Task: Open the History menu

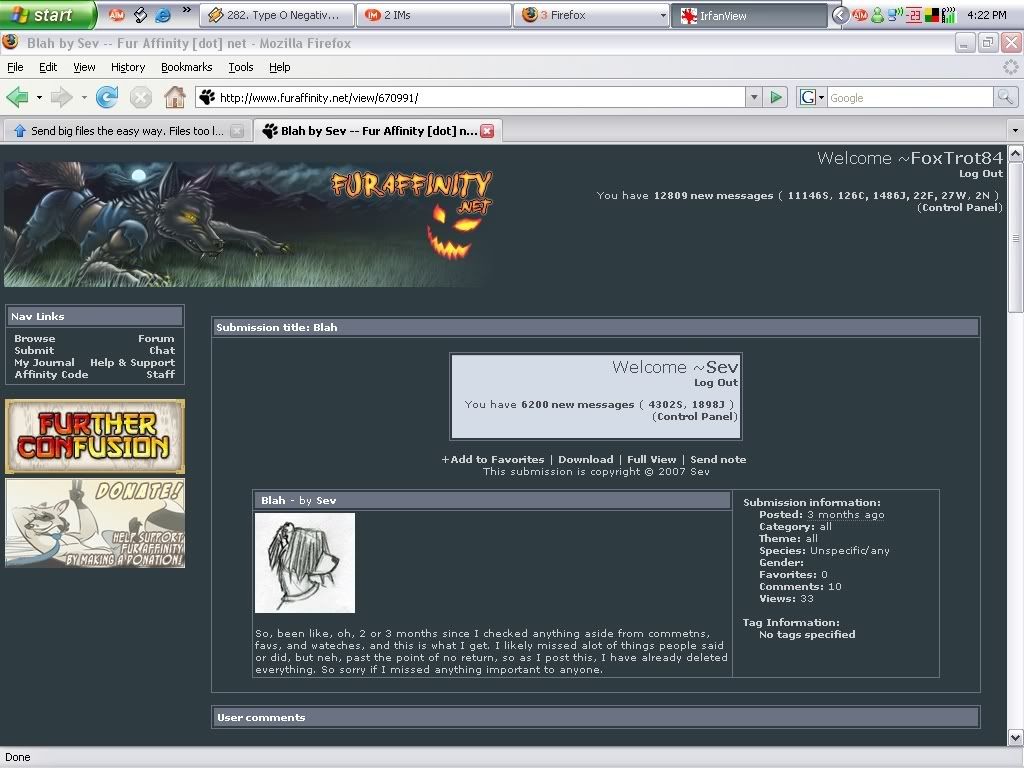Action: pos(128,67)
